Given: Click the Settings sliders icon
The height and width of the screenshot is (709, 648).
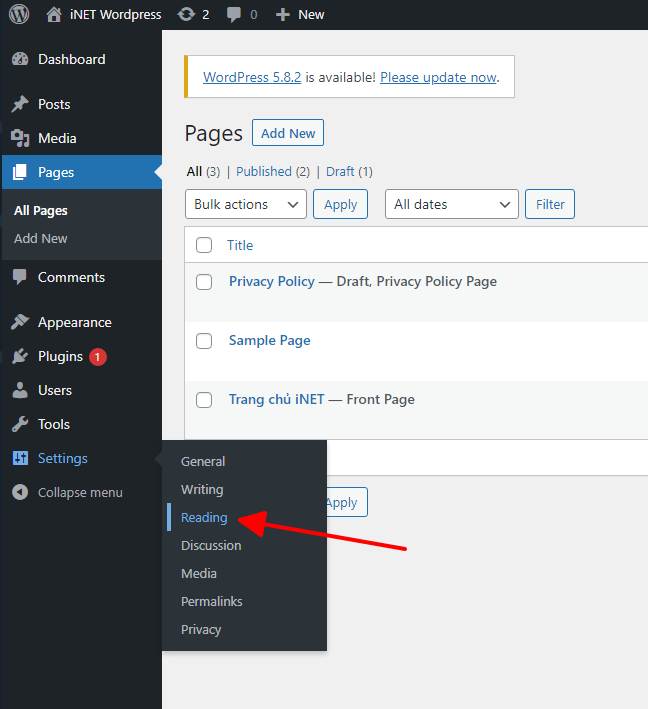Looking at the screenshot, I should 20,458.
